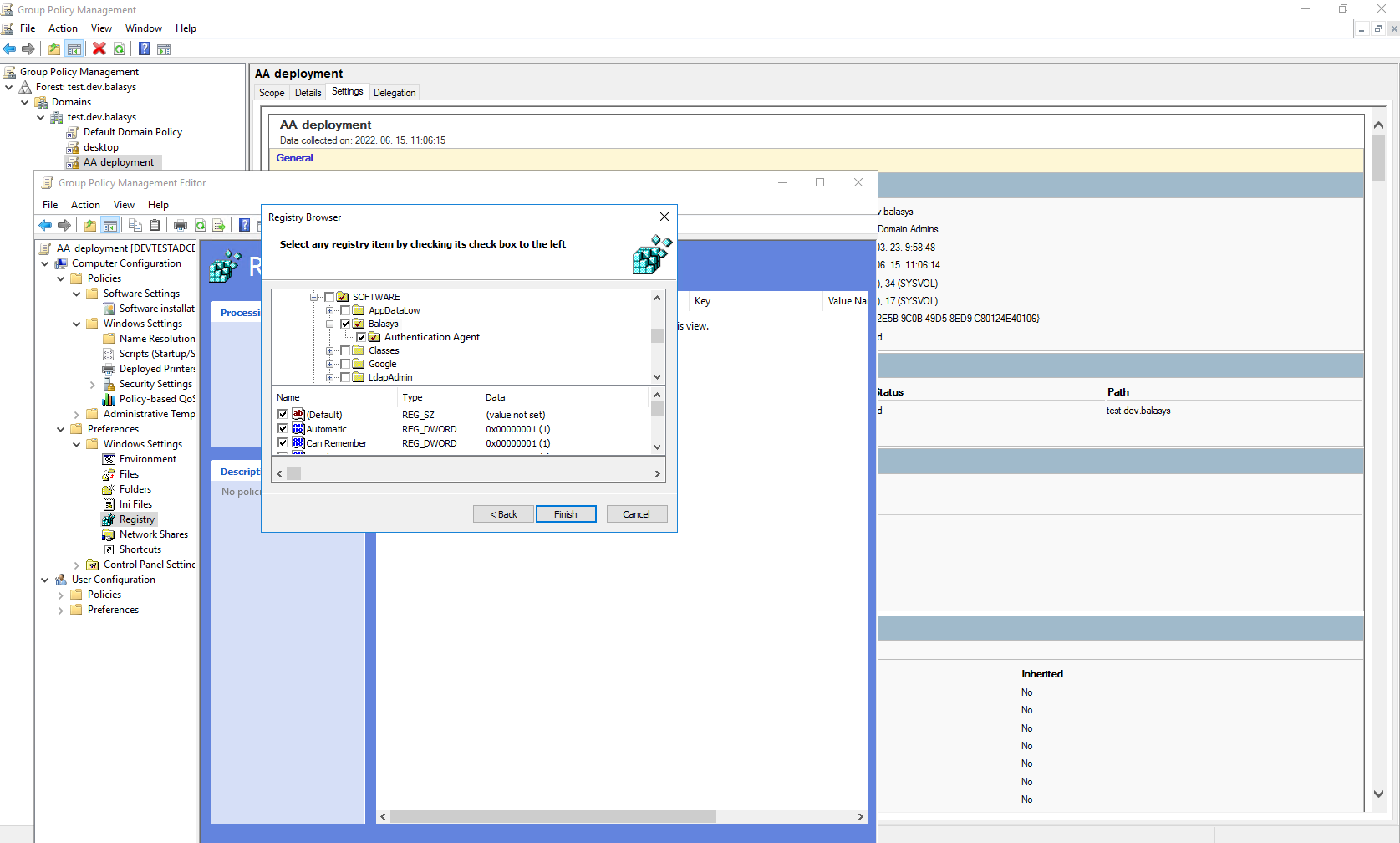This screenshot has width=1400, height=843.
Task: Check the AppDataLow key checkbox
Action: tap(345, 310)
